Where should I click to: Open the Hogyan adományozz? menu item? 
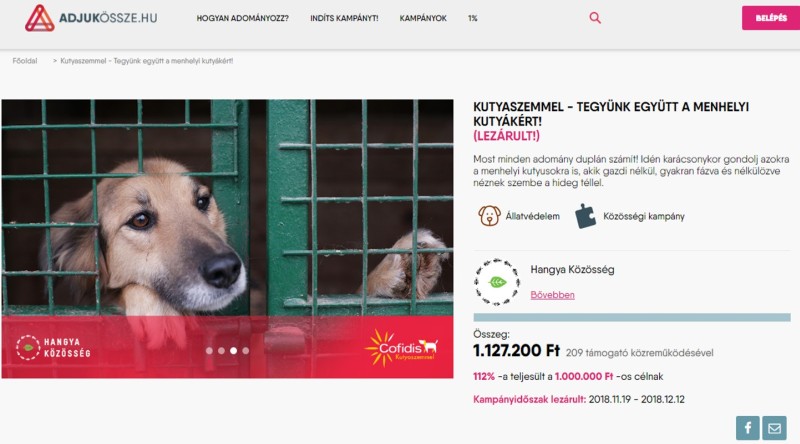coord(242,18)
